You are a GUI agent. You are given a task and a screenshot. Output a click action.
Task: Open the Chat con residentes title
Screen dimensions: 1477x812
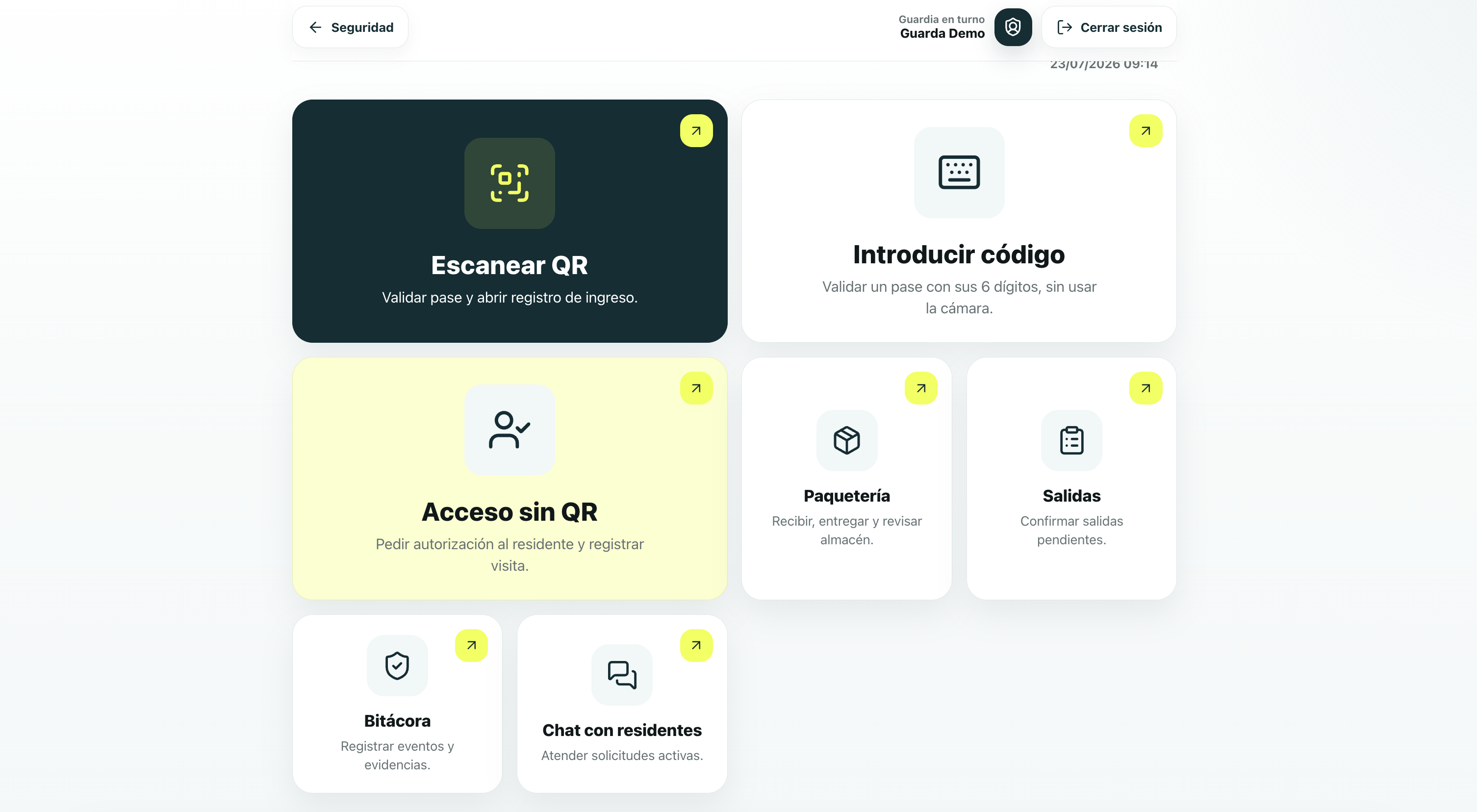(x=621, y=730)
